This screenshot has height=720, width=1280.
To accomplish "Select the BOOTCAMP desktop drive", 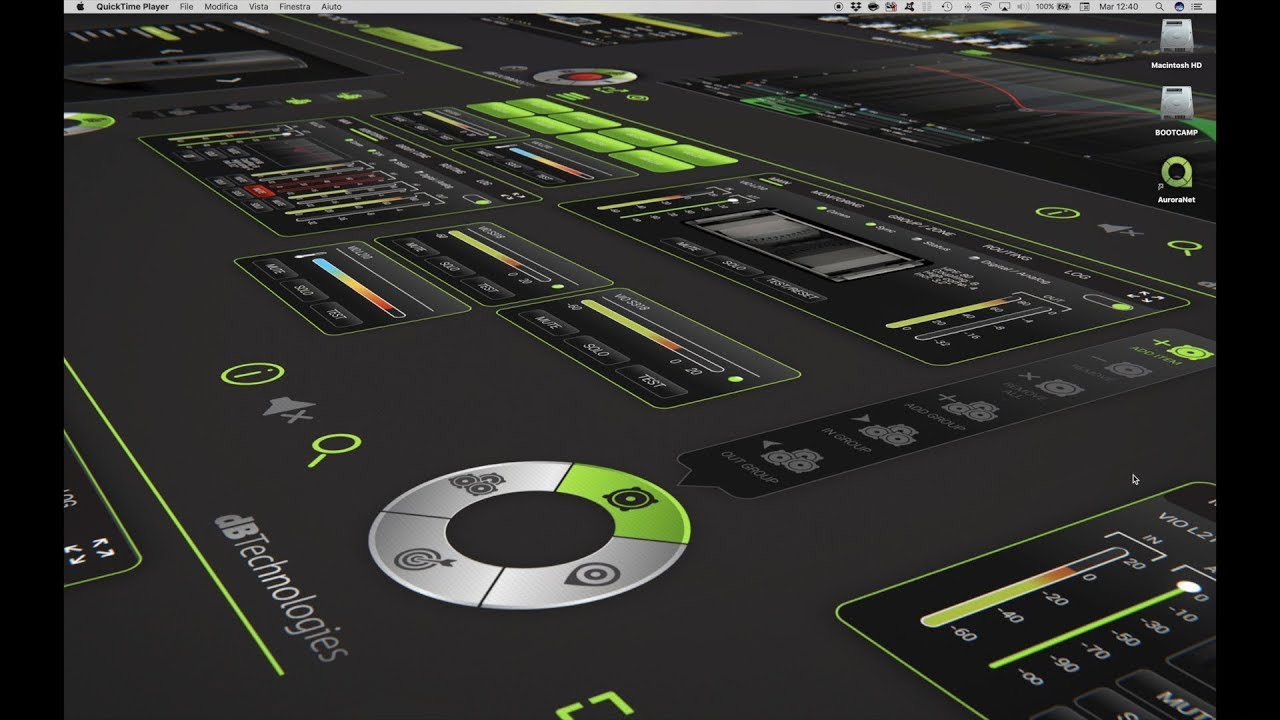I will (1176, 111).
